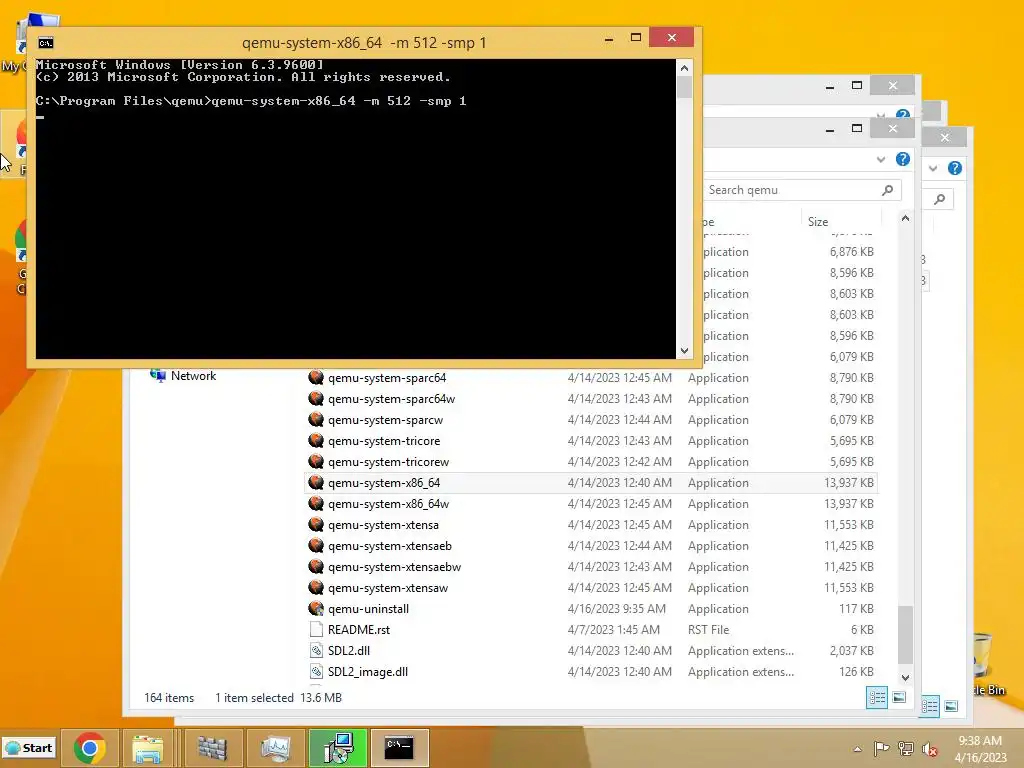Click the qemu-system-x86_64w file icon

point(316,504)
